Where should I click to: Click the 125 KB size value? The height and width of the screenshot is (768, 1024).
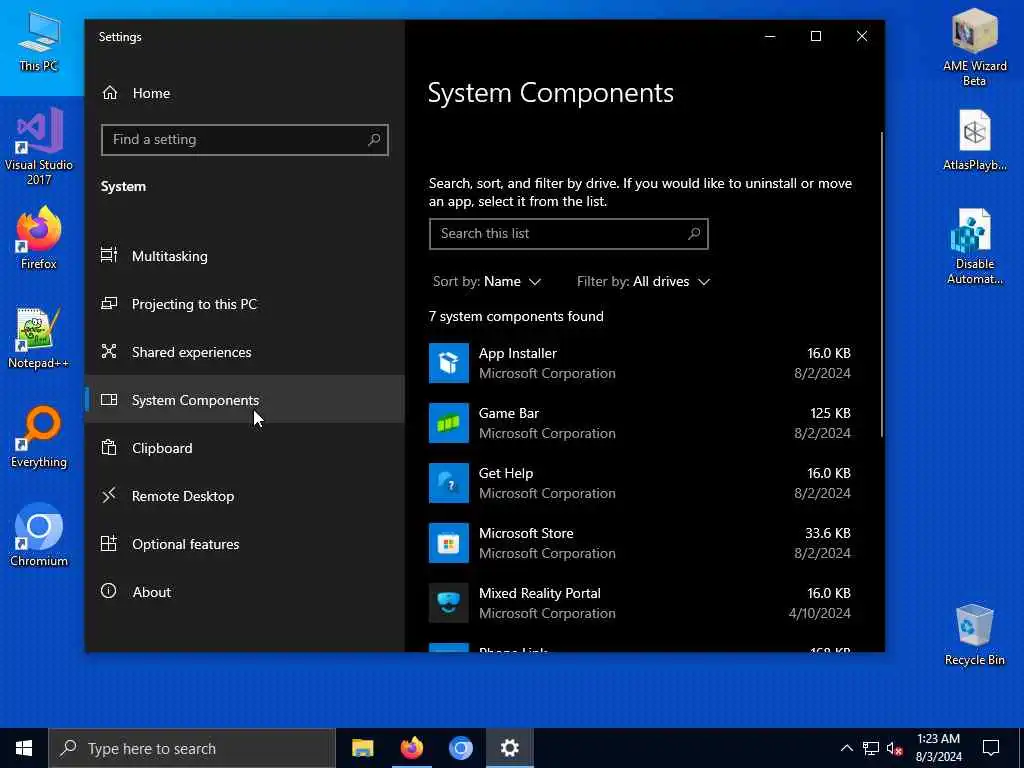click(830, 413)
